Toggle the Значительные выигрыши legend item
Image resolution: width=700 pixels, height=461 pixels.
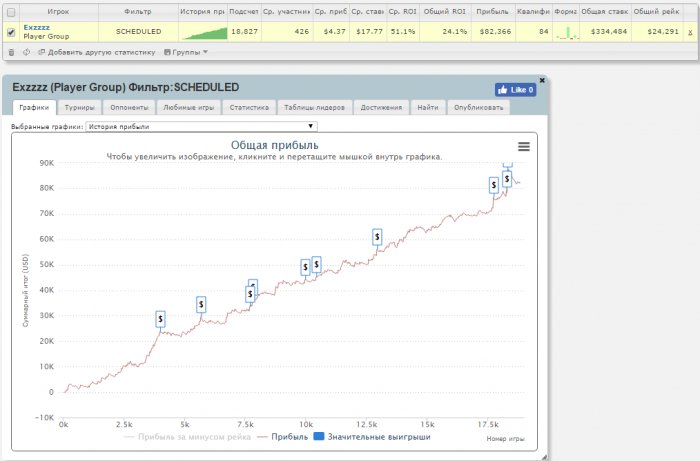pyautogui.click(x=372, y=437)
